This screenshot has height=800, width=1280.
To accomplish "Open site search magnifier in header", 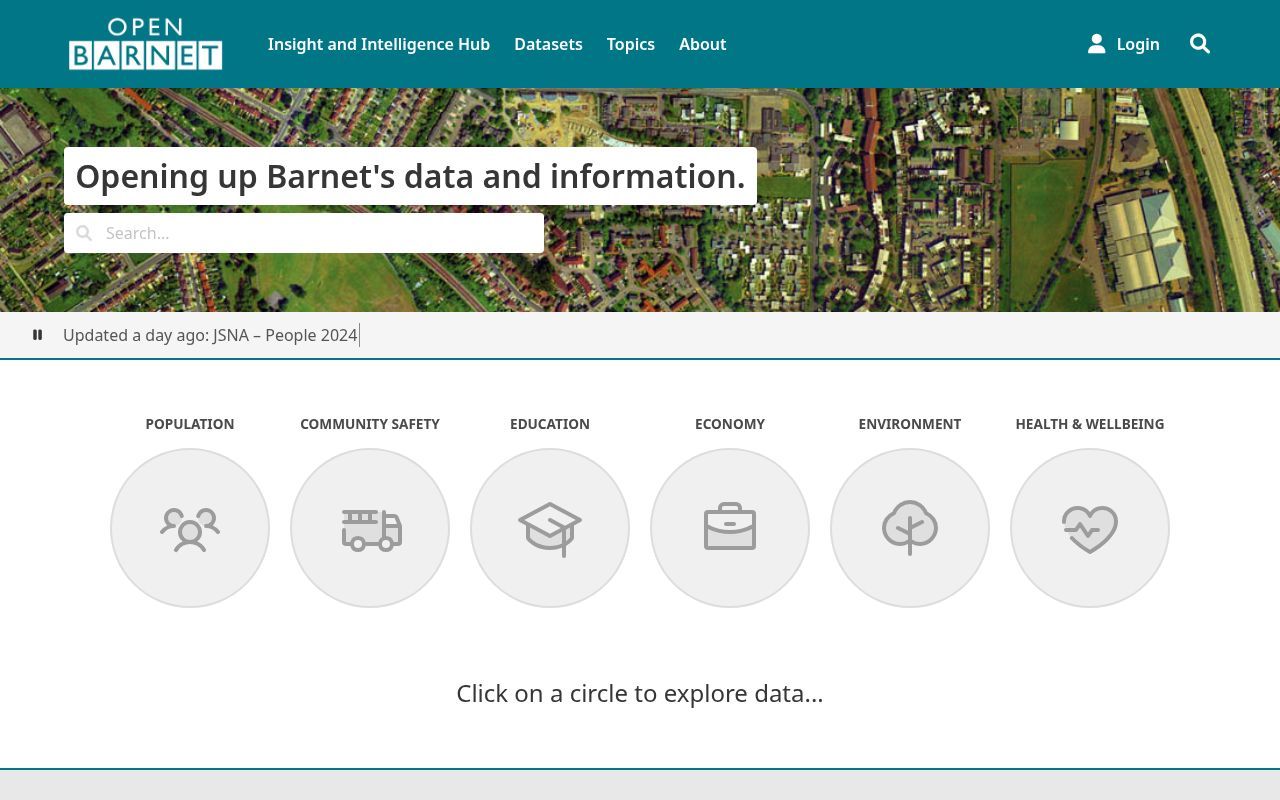I will pyautogui.click(x=1200, y=44).
